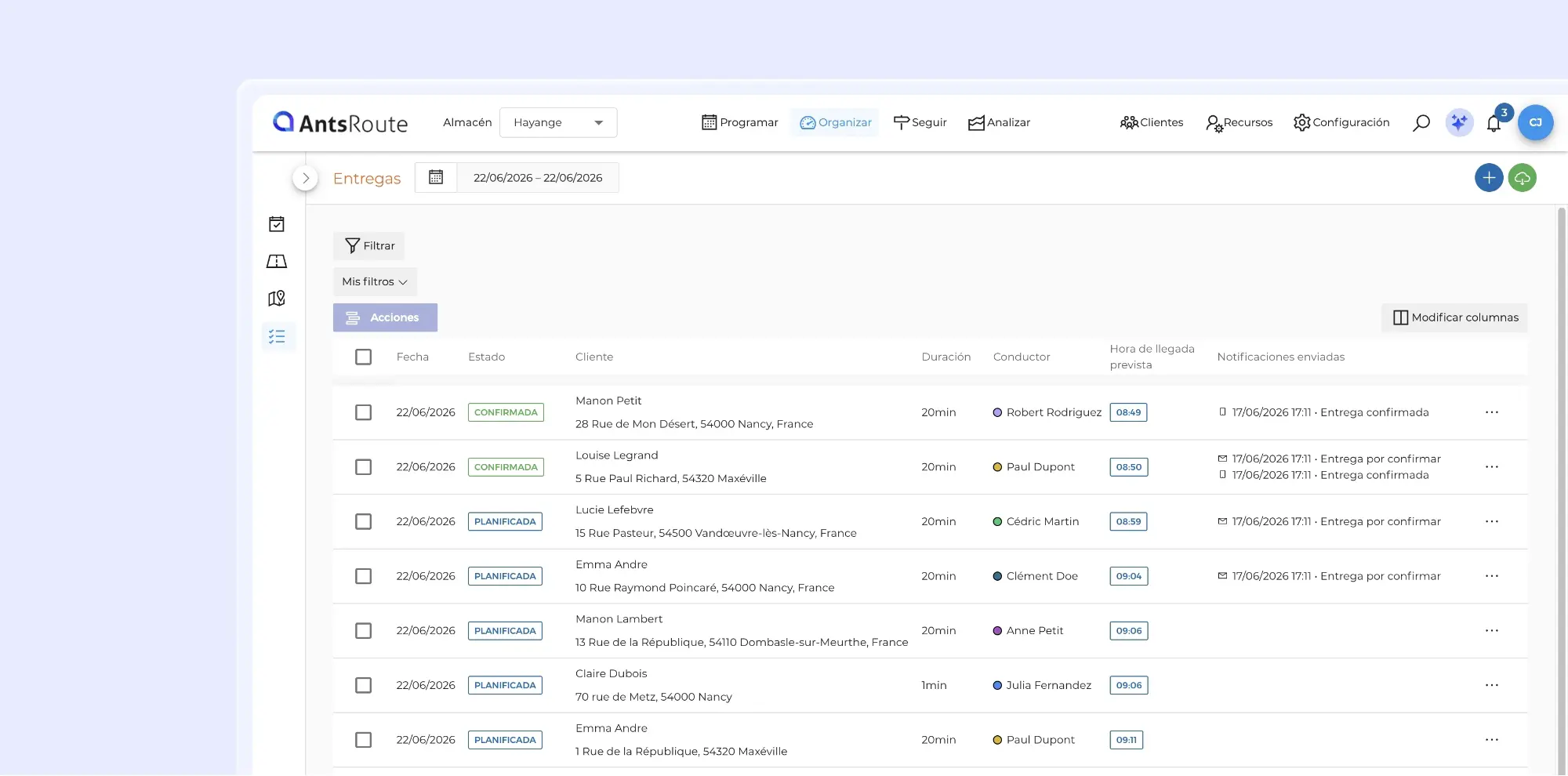Click PLANIFICADA status for Lucie Lefebvre
1568x776 pixels.
(x=505, y=521)
